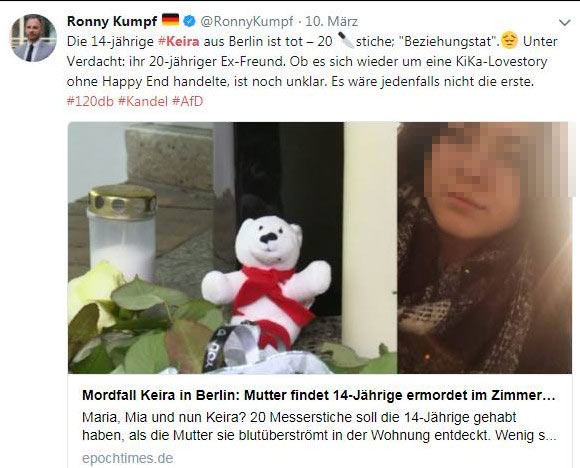580x468 pixels.
Task: Open the #120db hashtag
Action: [90, 101]
